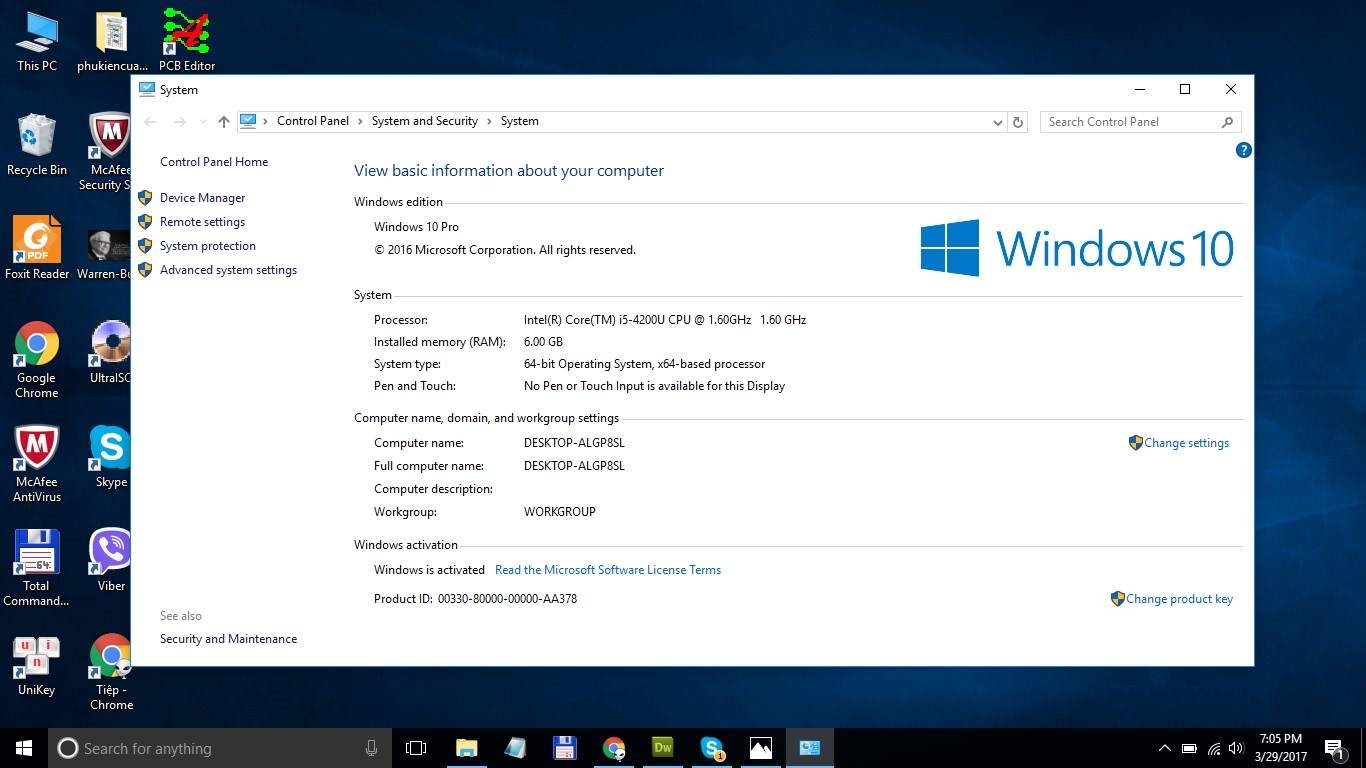Expand chevron after System and Security breadcrumb
The image size is (1366, 768).
(489, 121)
